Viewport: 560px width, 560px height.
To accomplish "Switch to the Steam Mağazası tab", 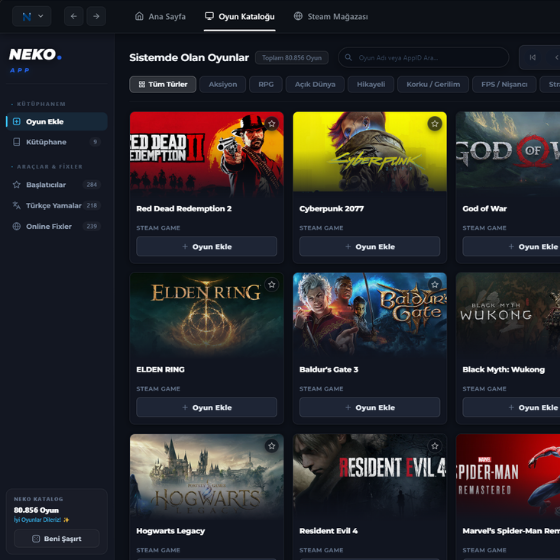I will coord(331,16).
